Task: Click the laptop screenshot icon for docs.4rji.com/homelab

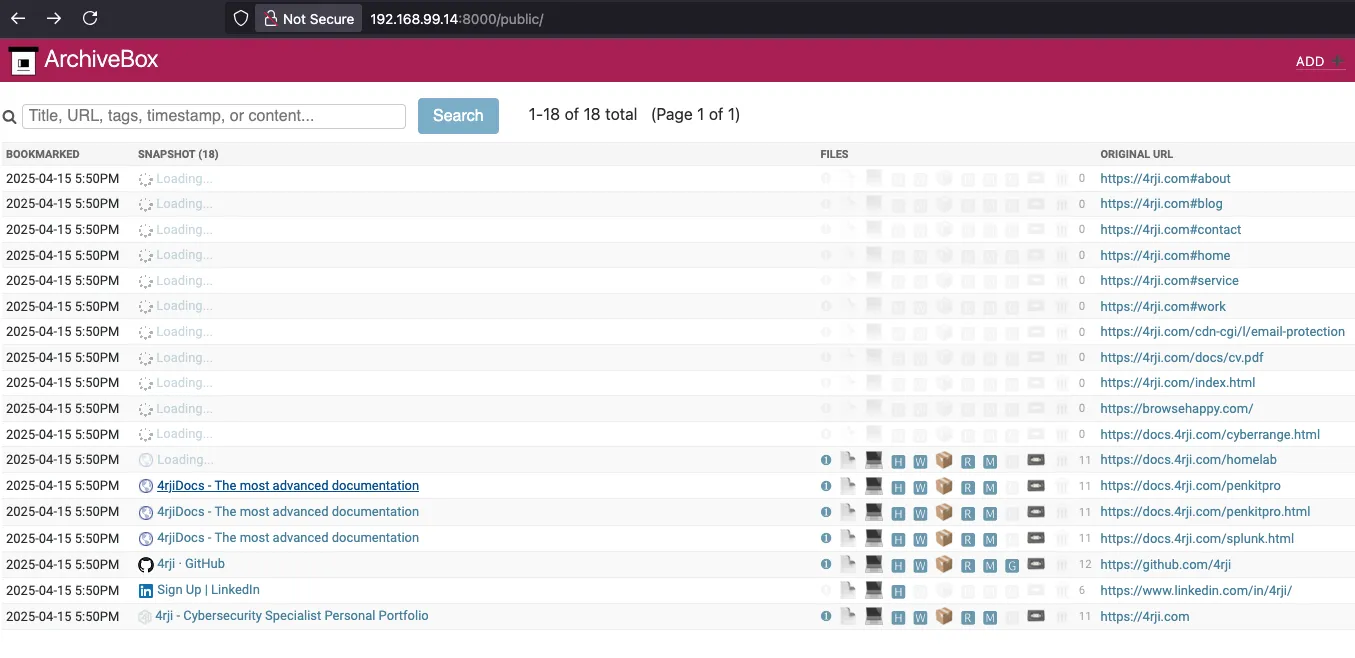Action: click(872, 459)
